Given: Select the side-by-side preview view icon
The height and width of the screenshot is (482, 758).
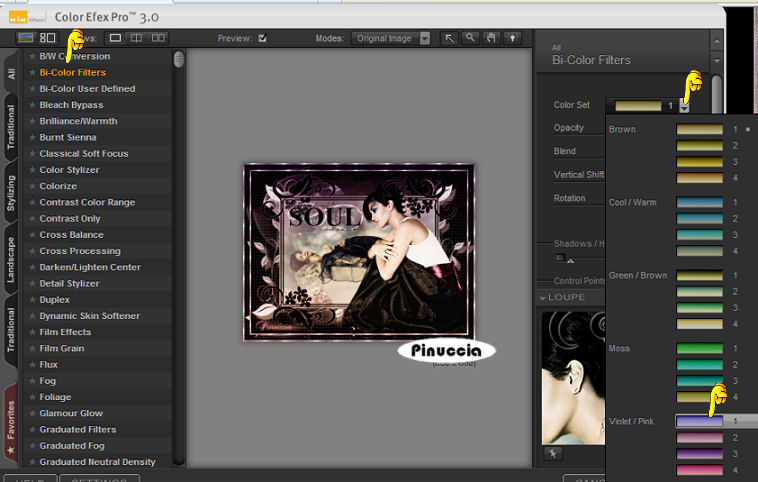Looking at the screenshot, I should coord(158,38).
